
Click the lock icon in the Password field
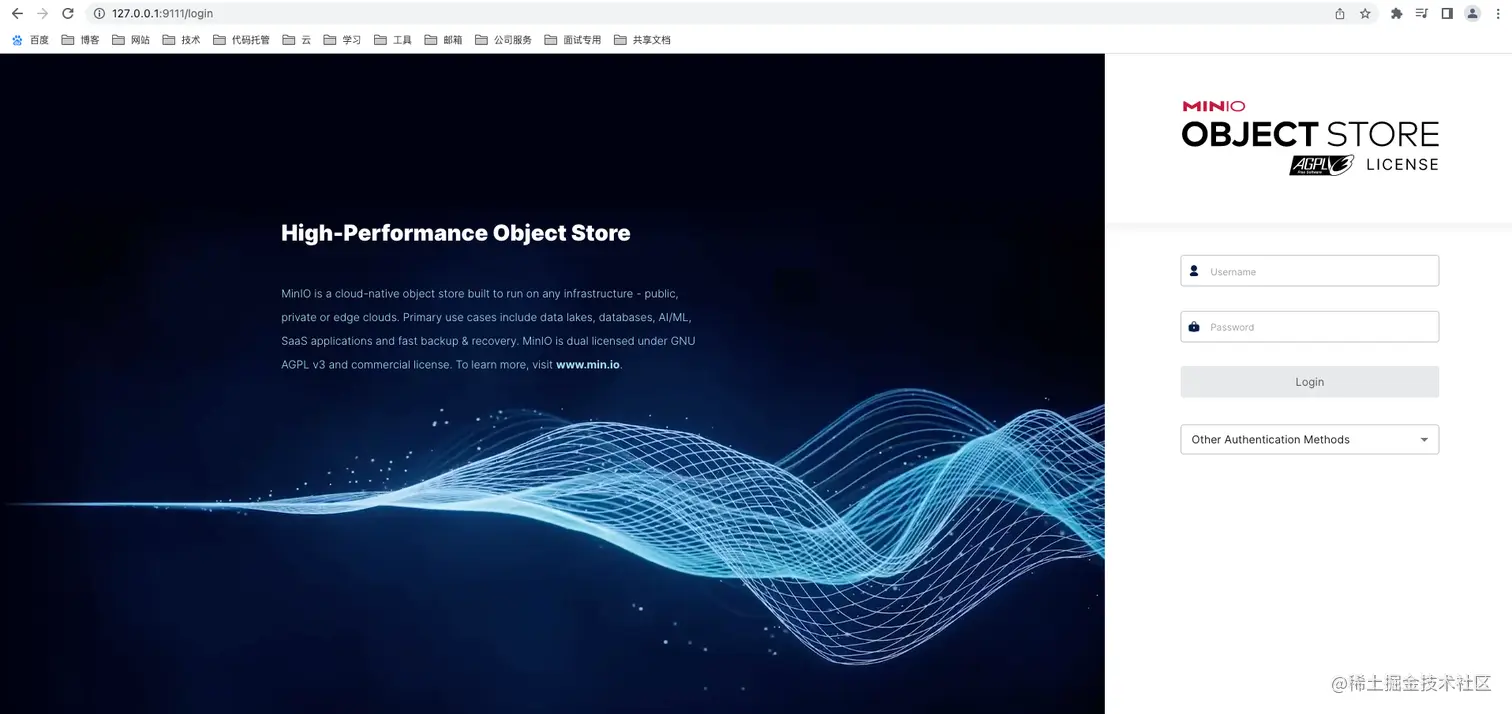point(1194,327)
